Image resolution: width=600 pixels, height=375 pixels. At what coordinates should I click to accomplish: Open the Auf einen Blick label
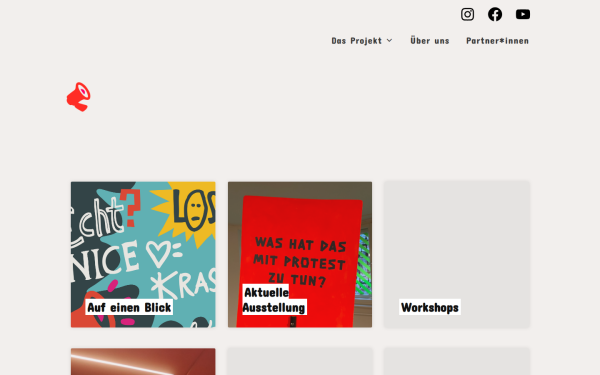129,307
